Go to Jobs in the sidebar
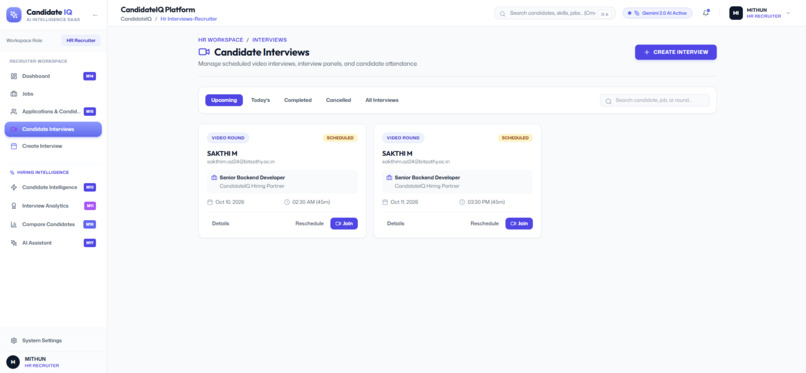The width and height of the screenshot is (806, 373). click(x=53, y=94)
